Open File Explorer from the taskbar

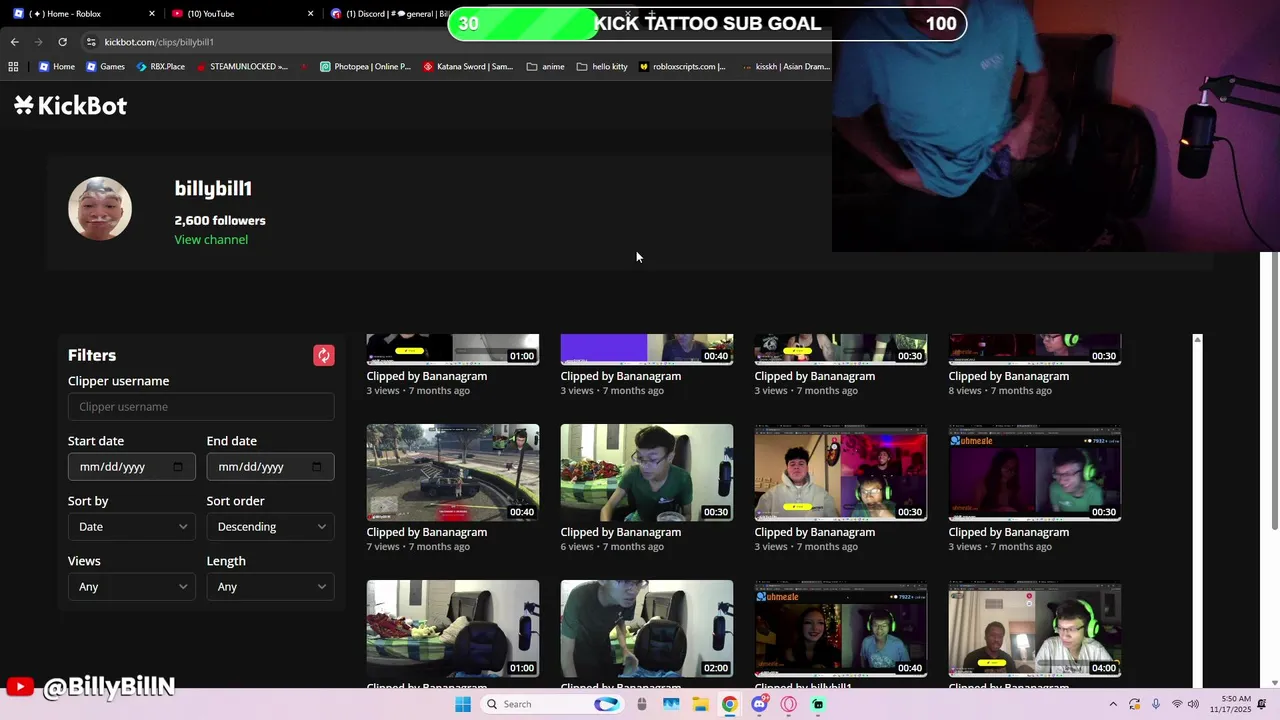tap(700, 704)
